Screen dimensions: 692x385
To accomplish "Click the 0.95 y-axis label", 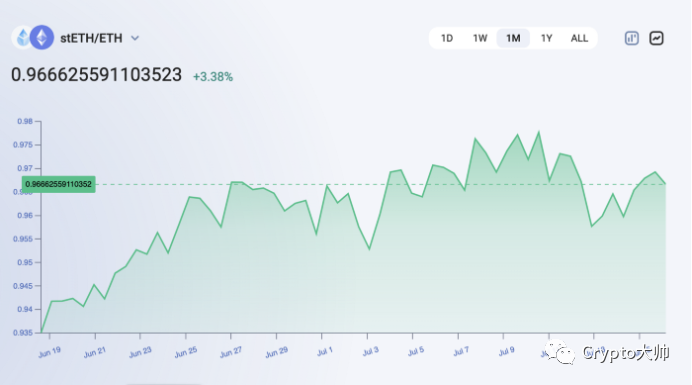I will (25, 262).
